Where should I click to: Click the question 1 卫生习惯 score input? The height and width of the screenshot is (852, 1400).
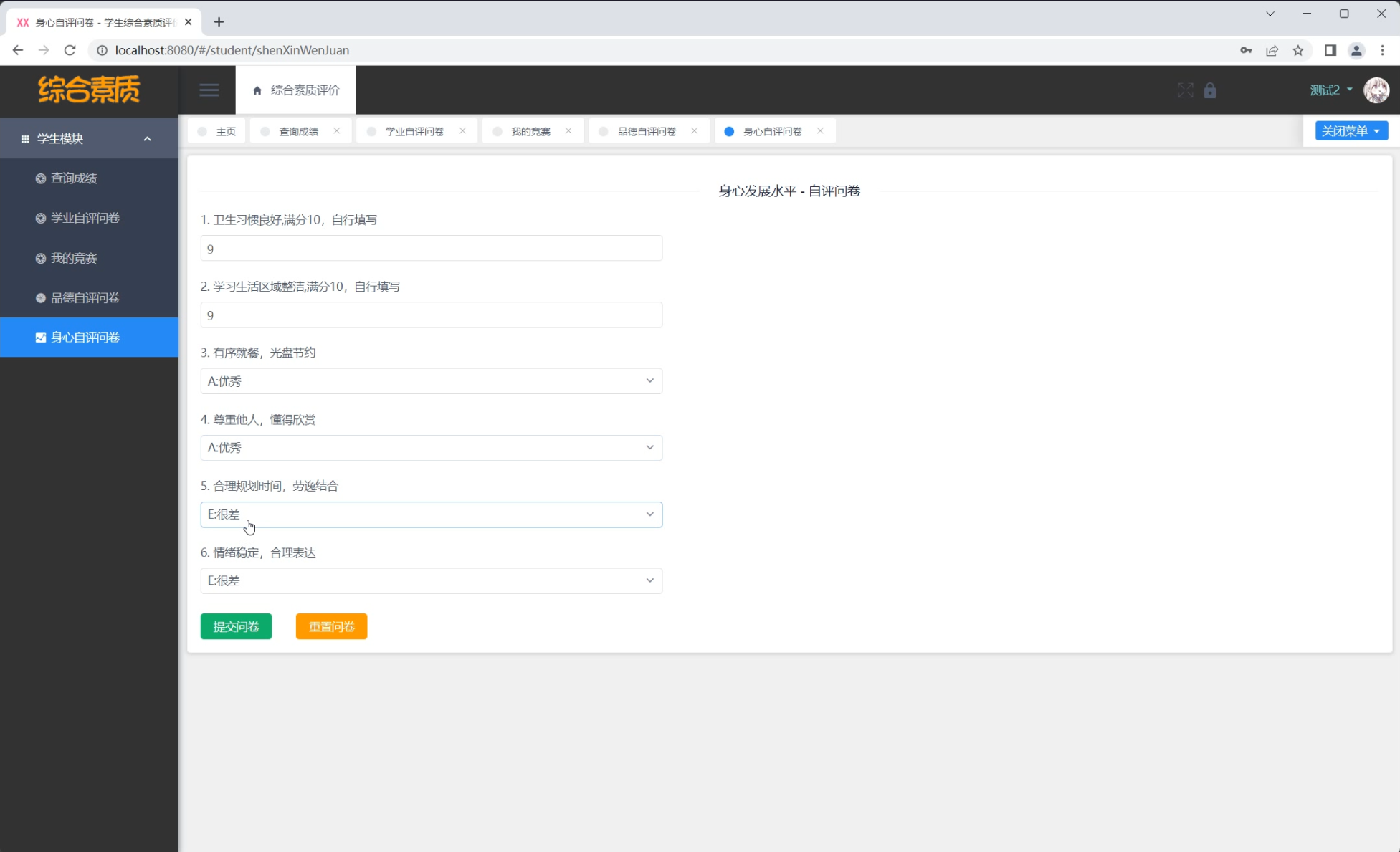[x=431, y=249]
